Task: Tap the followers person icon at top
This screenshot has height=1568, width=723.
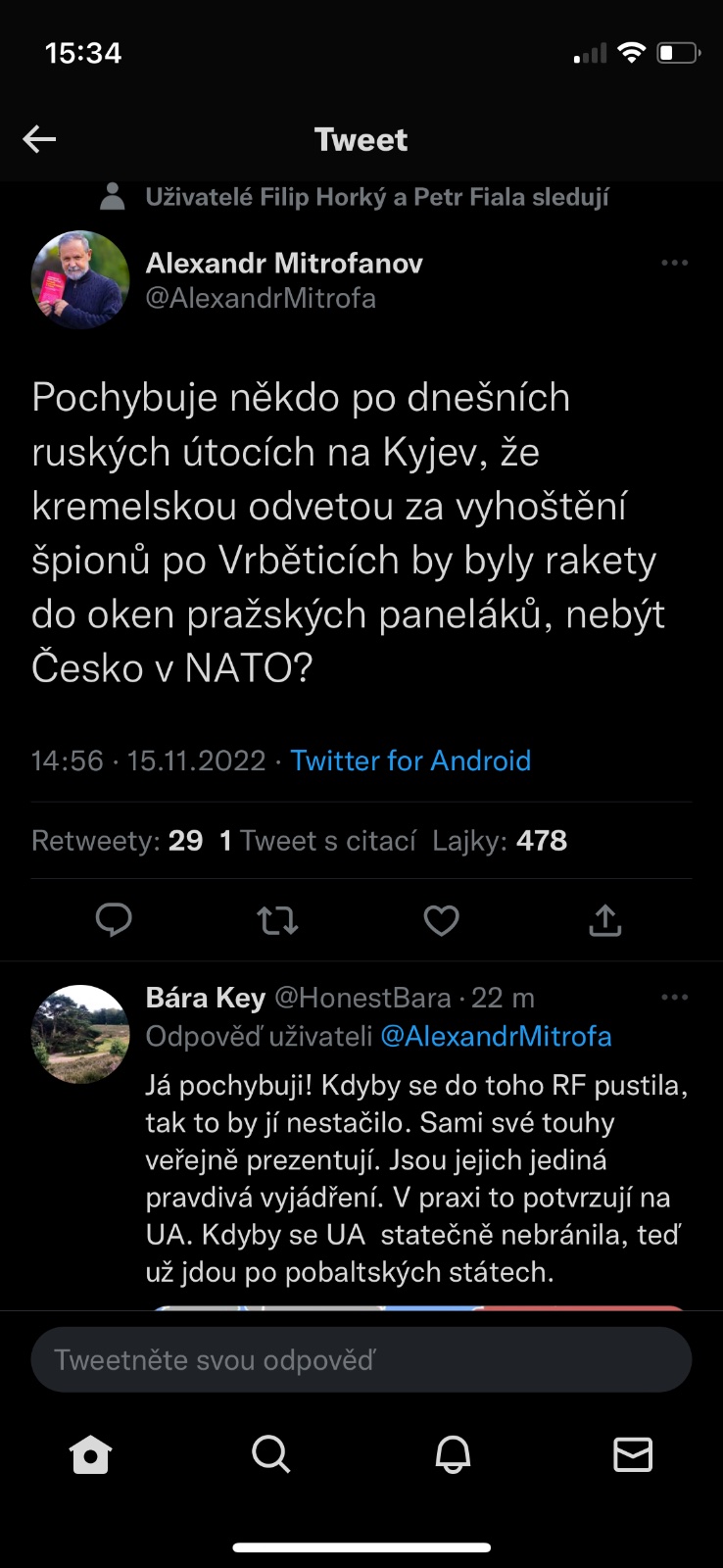Action: (113, 197)
